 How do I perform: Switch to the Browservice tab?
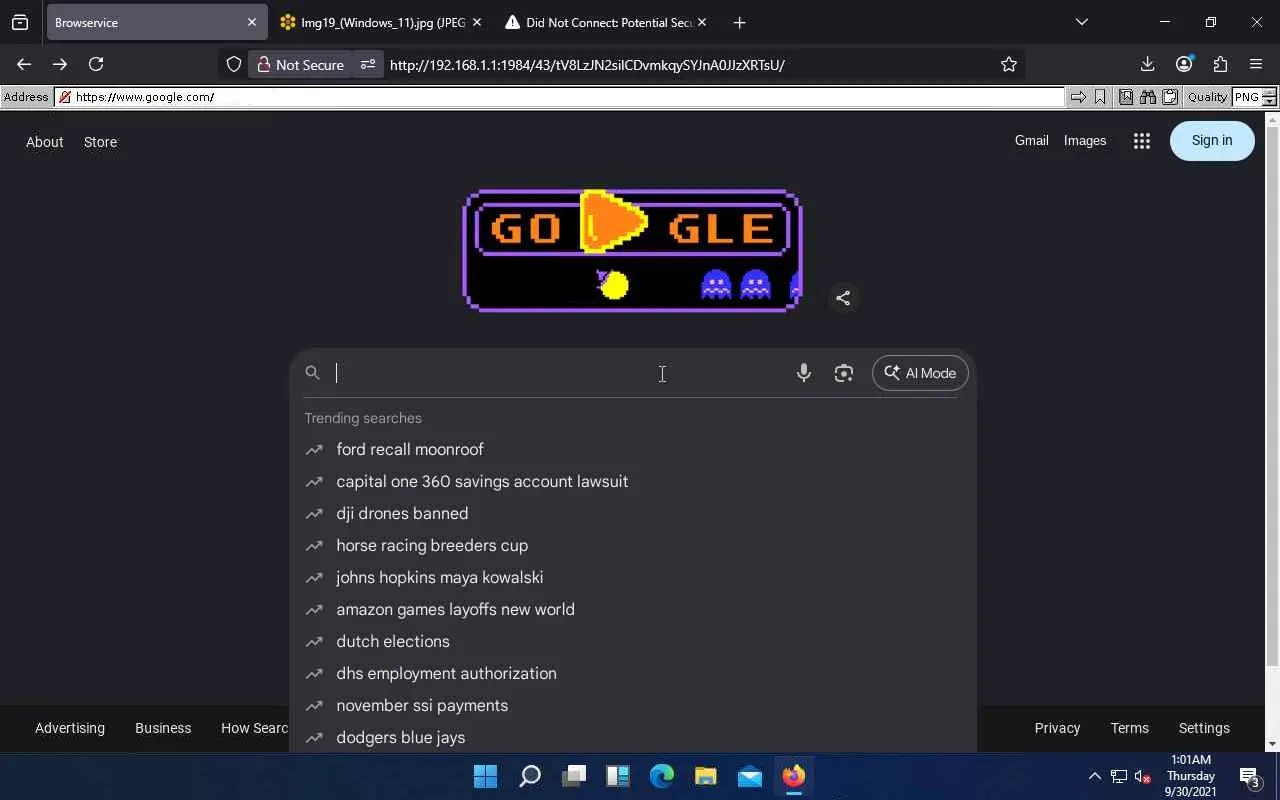155,22
